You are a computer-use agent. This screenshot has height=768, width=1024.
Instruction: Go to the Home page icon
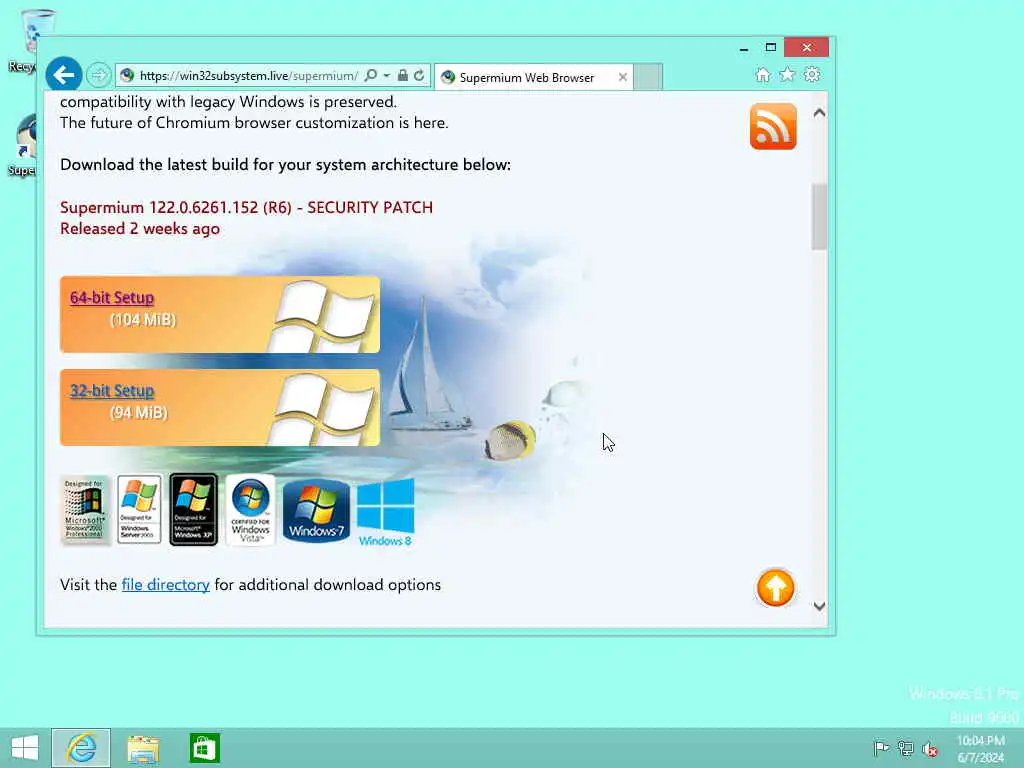763,74
